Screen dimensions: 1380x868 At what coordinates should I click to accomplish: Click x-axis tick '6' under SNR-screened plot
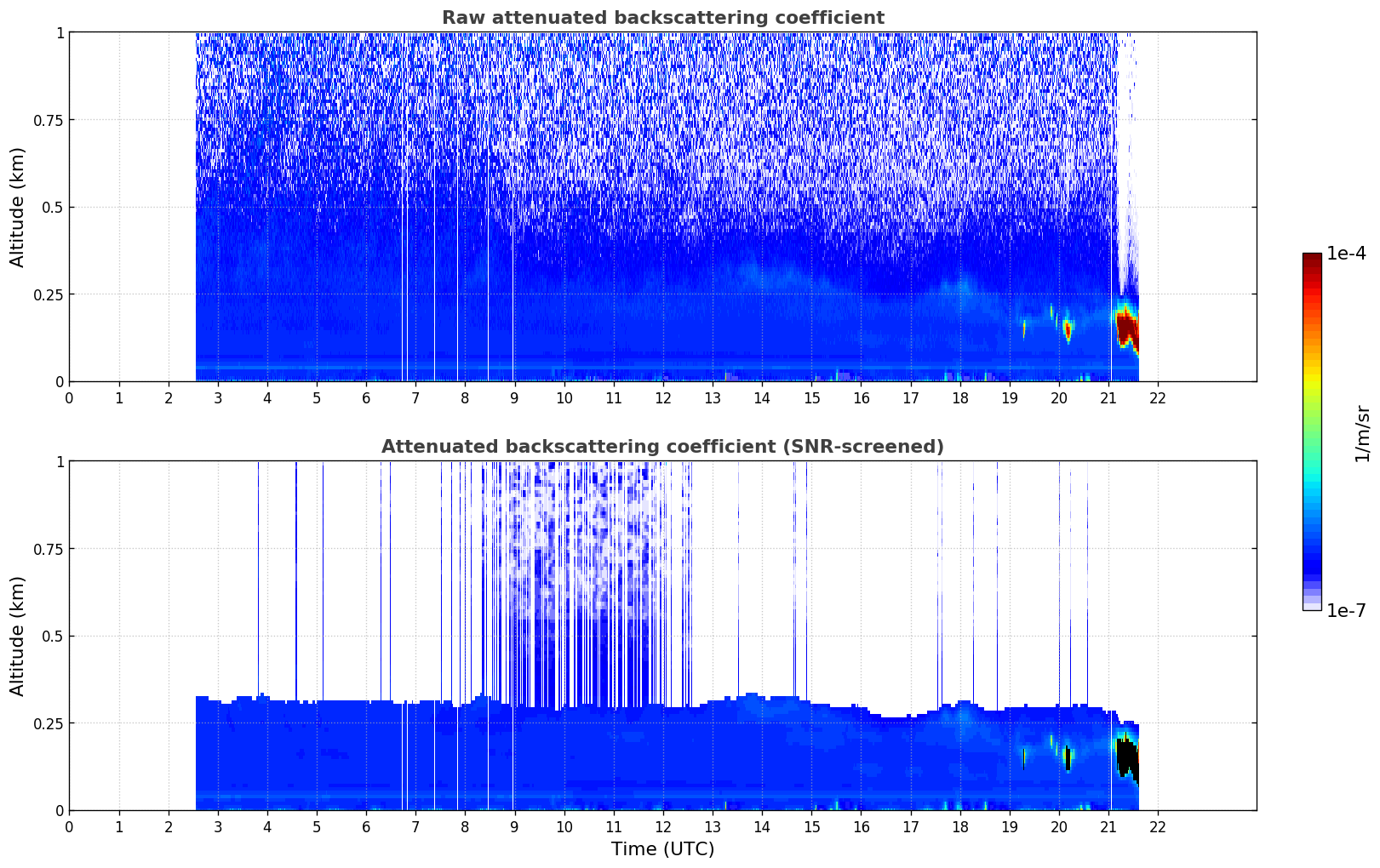[366, 826]
